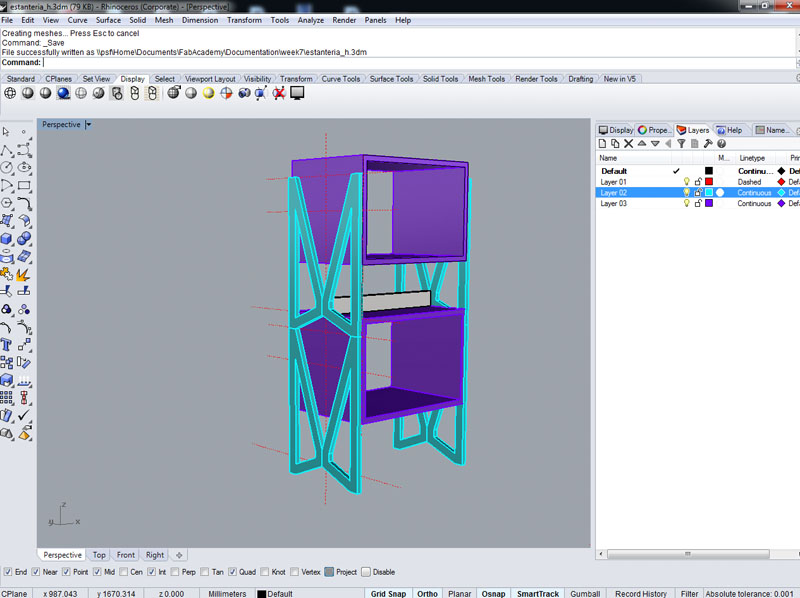Toggle Layer 03 lock icon
800x598 pixels.
click(698, 203)
